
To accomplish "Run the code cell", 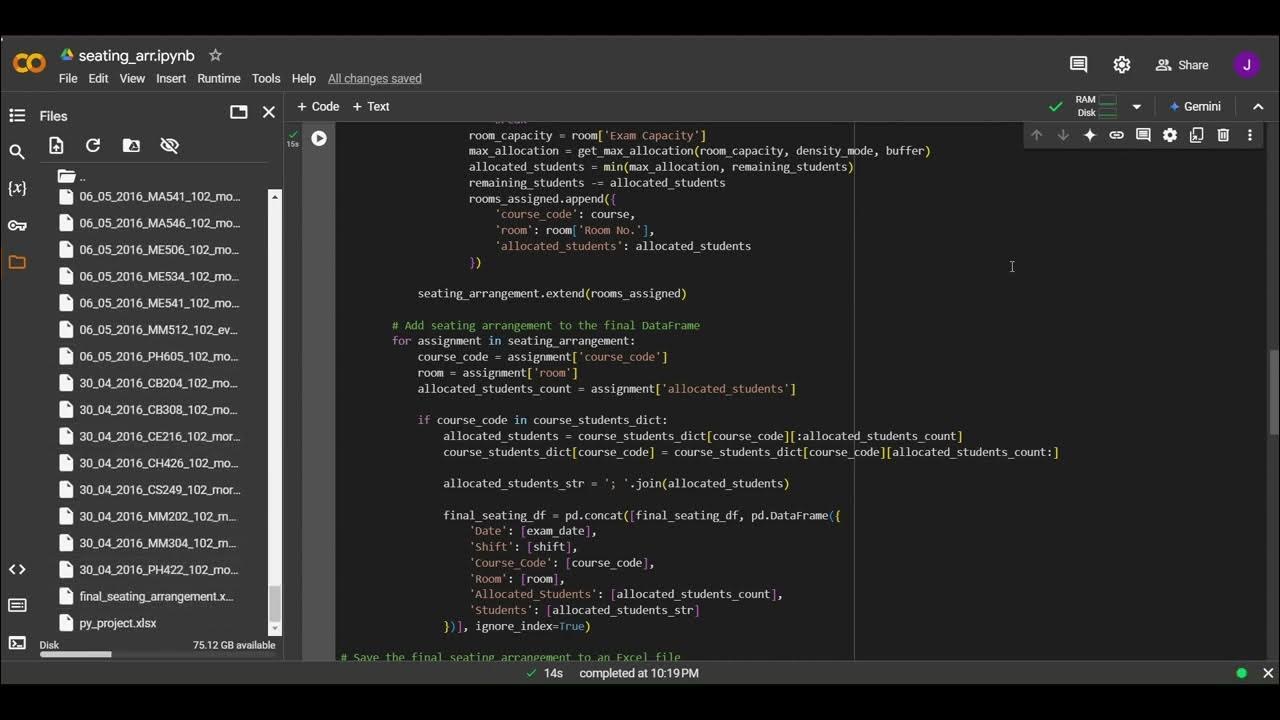I will click(319, 138).
